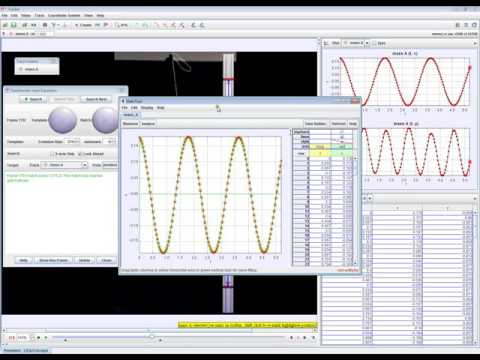Toggle the Measure button in Data Tool
The image size is (480, 360).
[x=130, y=124]
